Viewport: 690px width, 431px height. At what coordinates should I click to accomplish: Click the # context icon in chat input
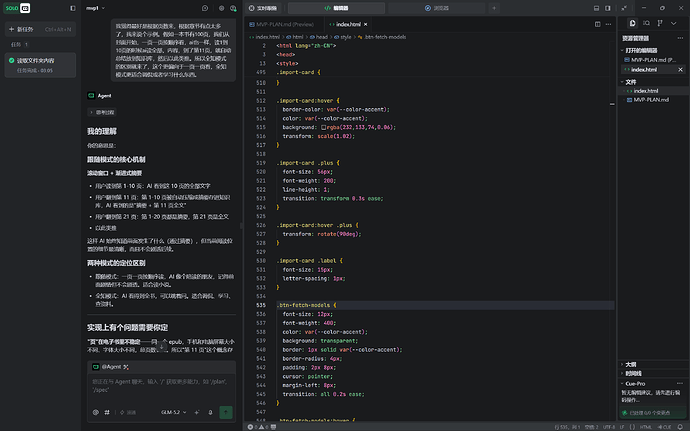(x=107, y=412)
